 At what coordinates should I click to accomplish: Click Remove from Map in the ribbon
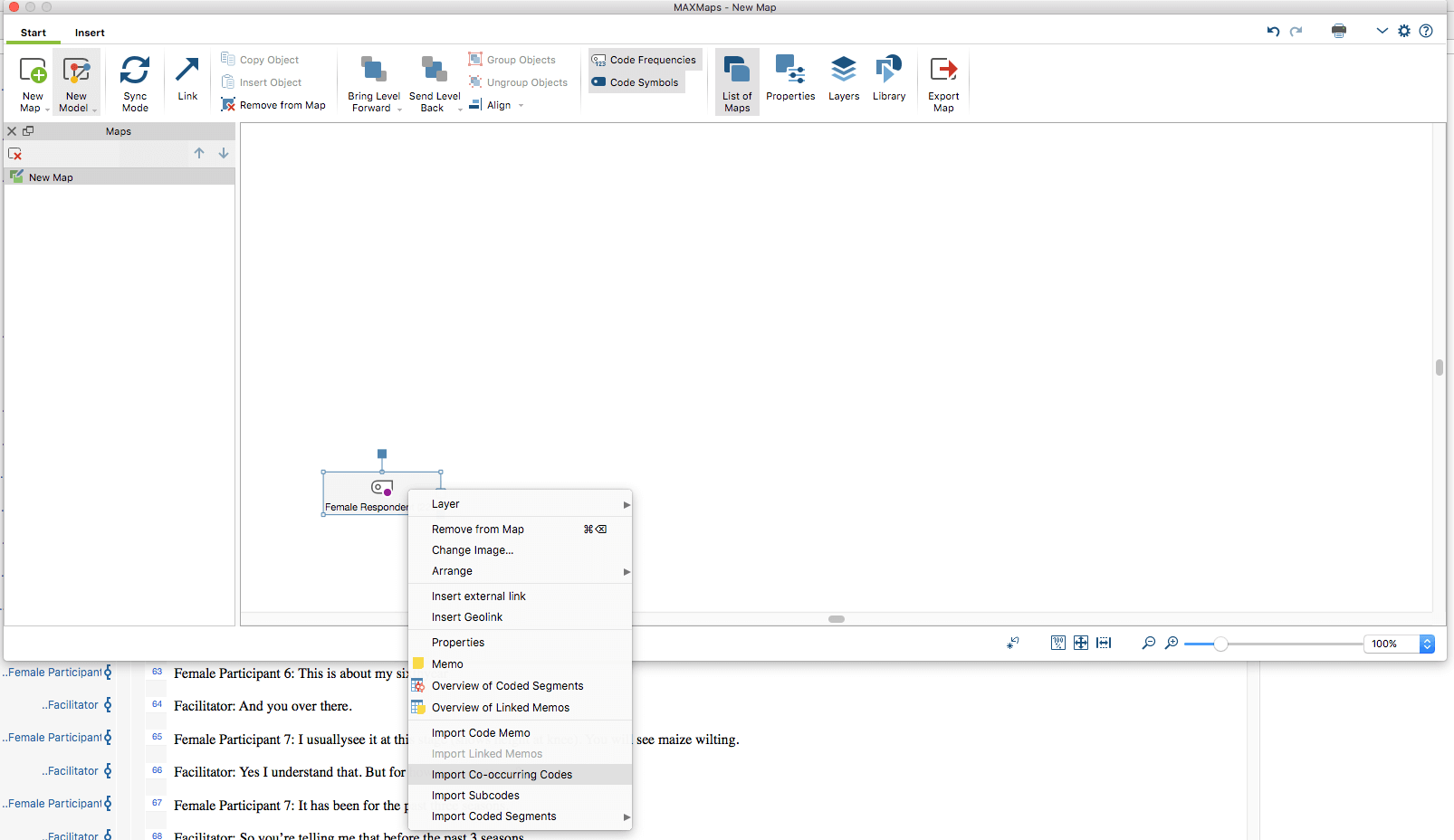pyautogui.click(x=273, y=105)
